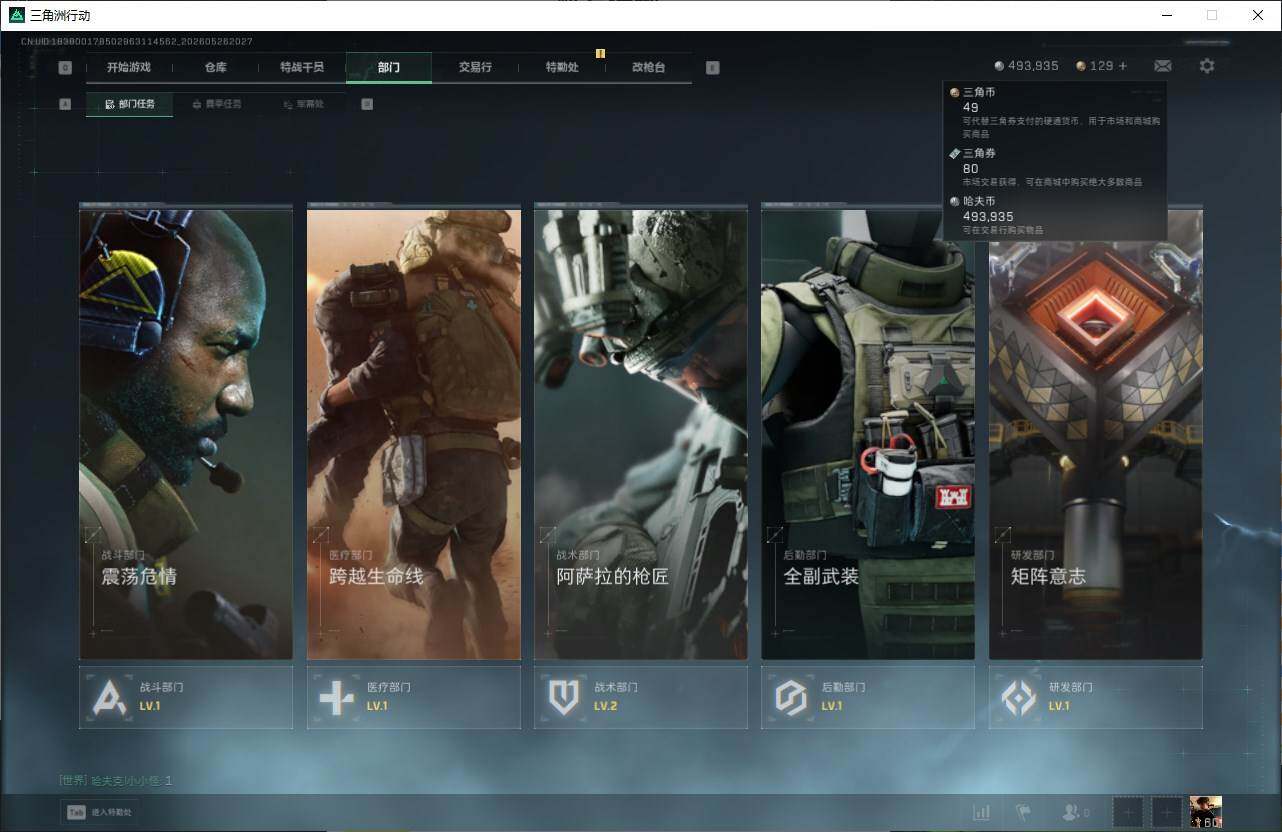The width and height of the screenshot is (1282, 832).
Task: Click the 战术部门 shield emblem icon
Action: coord(565,697)
